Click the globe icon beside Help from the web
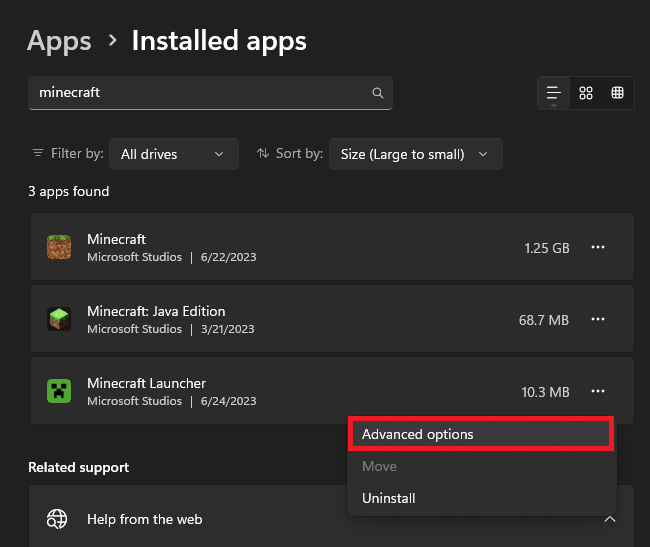 pos(57,519)
